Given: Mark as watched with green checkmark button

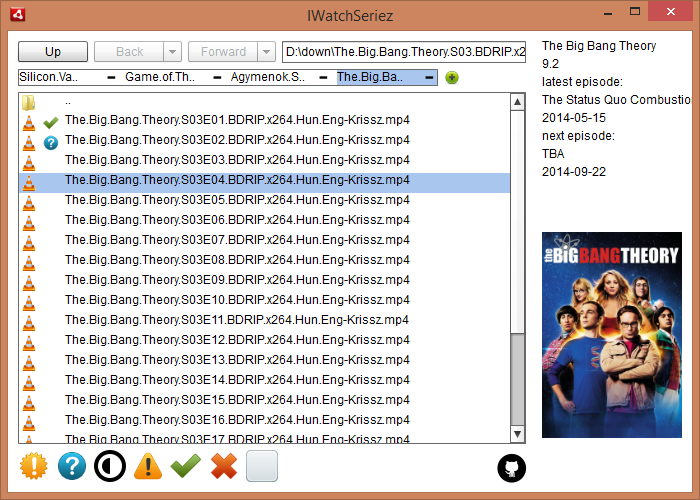Looking at the screenshot, I should (186, 466).
